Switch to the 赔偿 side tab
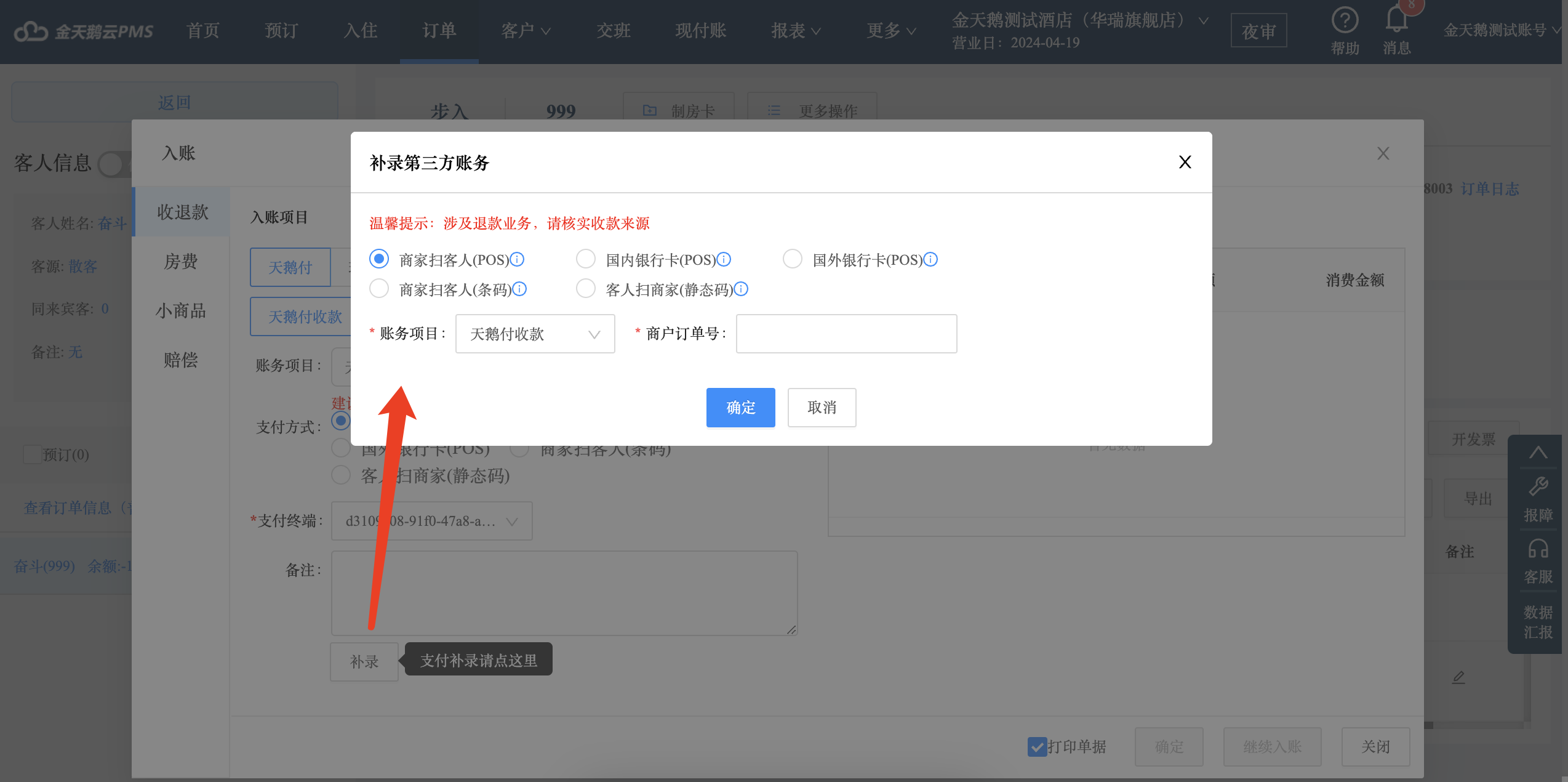The image size is (1568, 782). (181, 360)
